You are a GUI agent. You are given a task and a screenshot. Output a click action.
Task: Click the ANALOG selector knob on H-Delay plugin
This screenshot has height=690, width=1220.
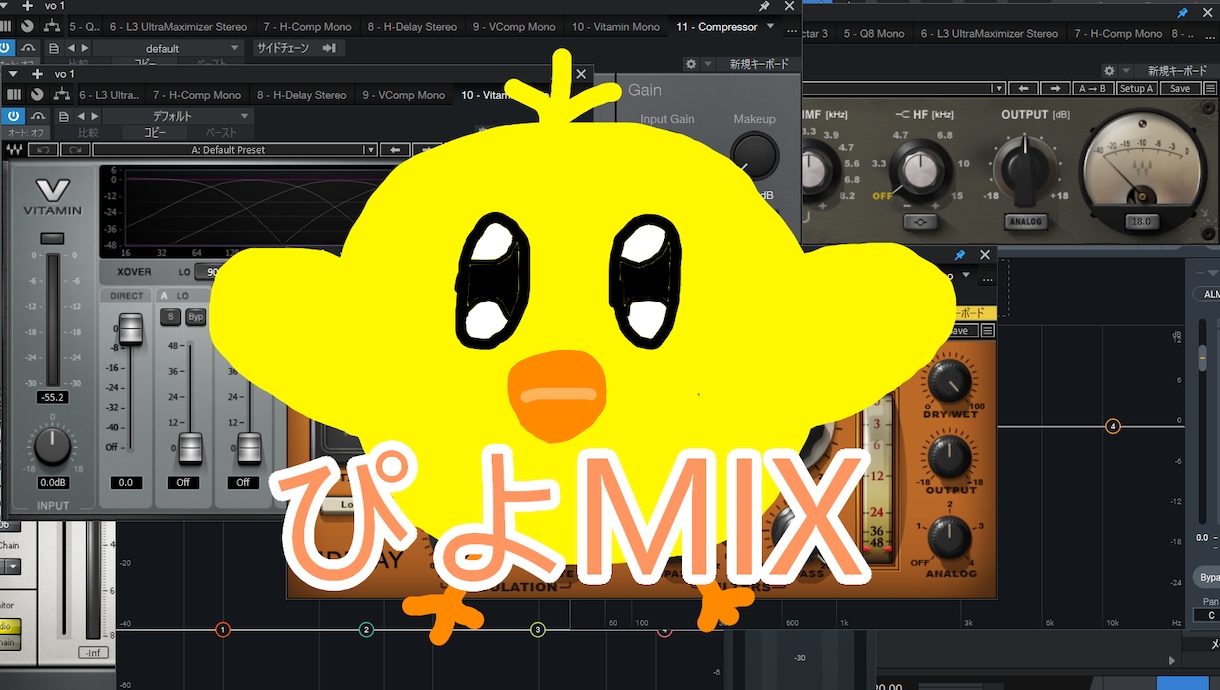pyautogui.click(x=949, y=540)
